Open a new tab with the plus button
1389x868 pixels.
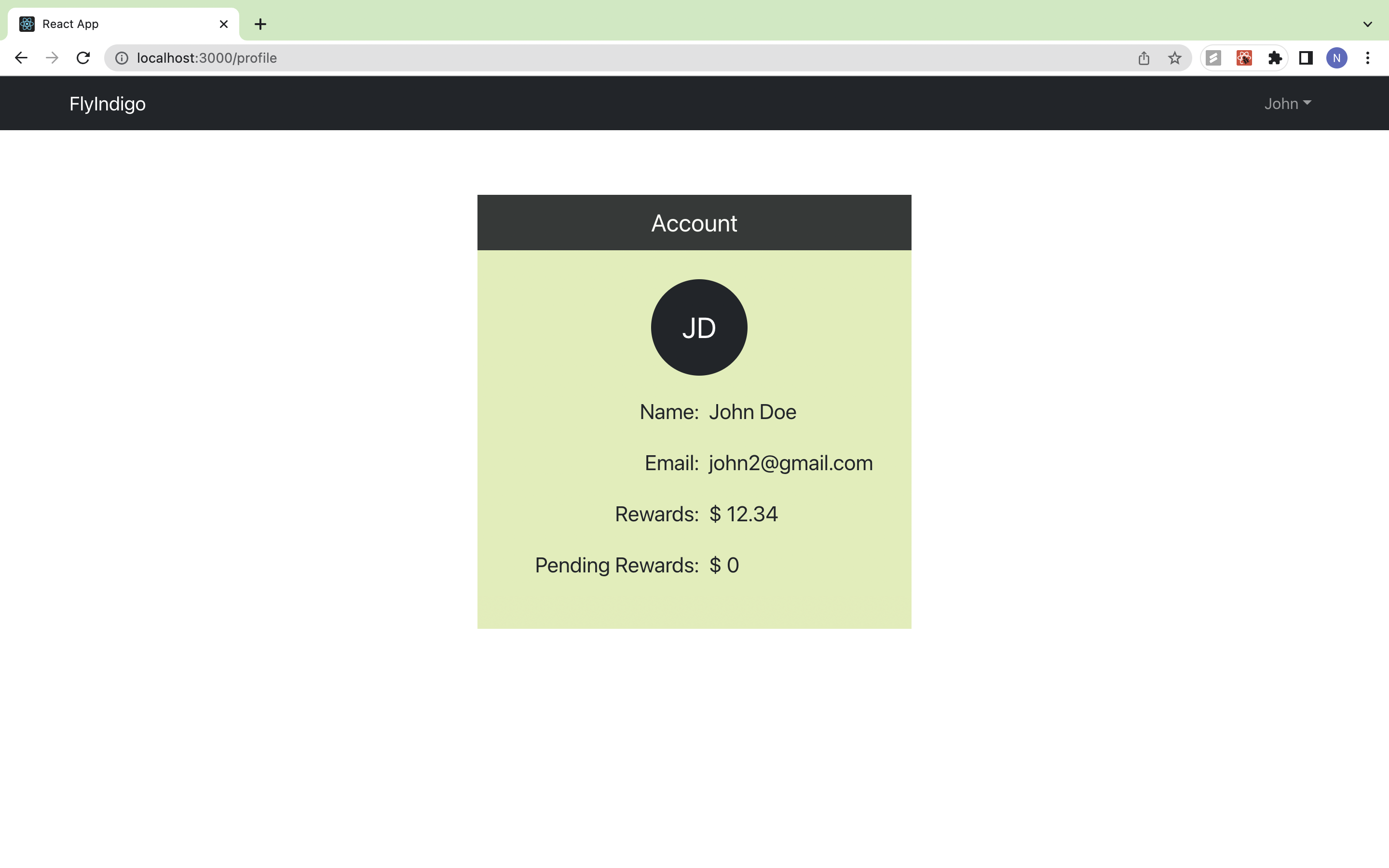click(x=260, y=24)
